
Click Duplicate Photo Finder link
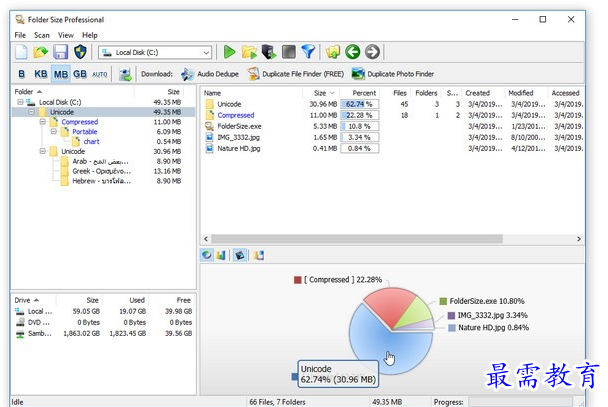401,74
